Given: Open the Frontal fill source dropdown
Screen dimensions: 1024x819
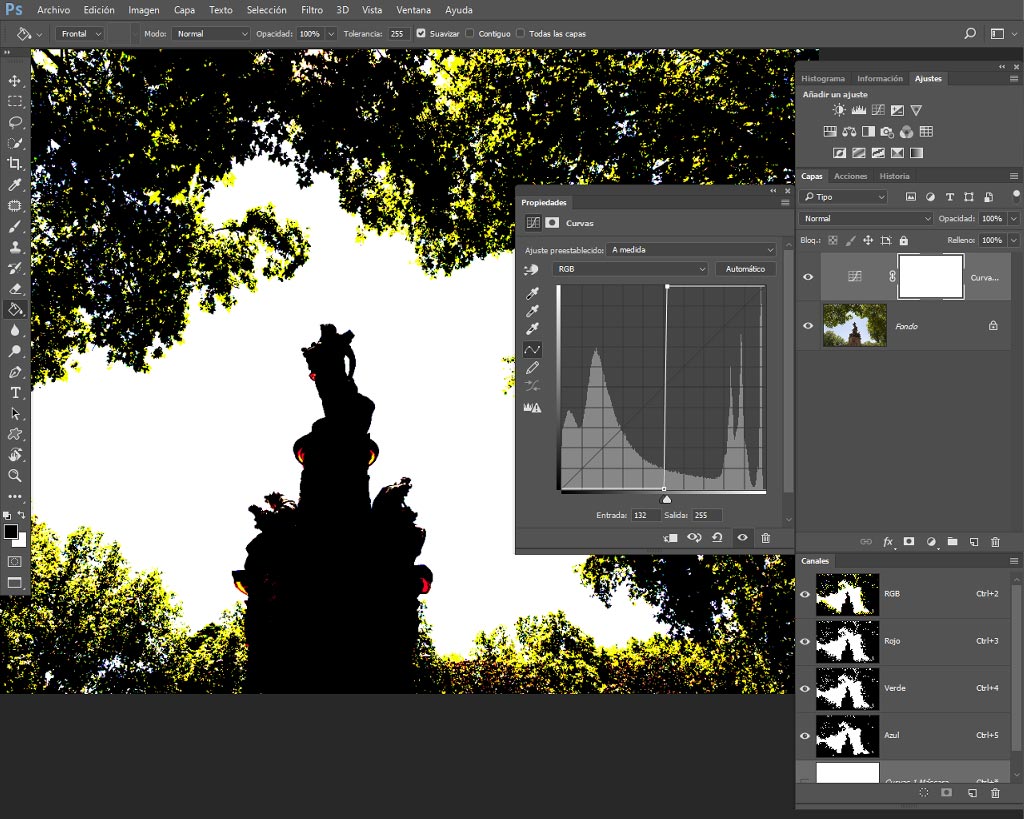Looking at the screenshot, I should [x=80, y=33].
